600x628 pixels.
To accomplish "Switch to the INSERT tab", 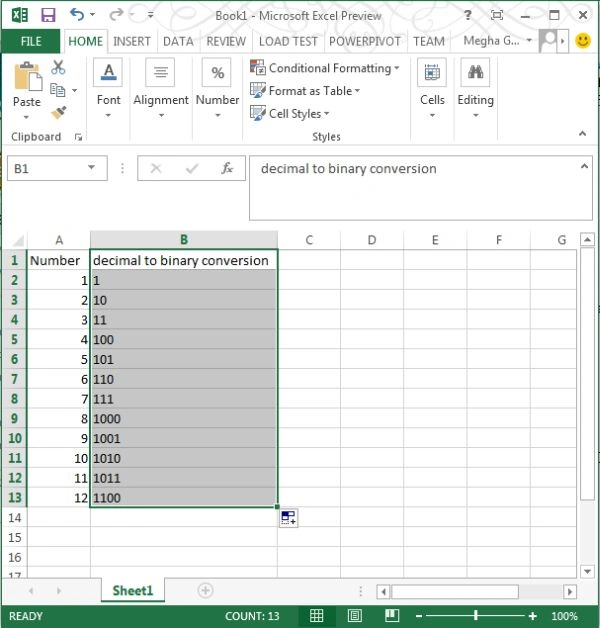I will click(132, 41).
